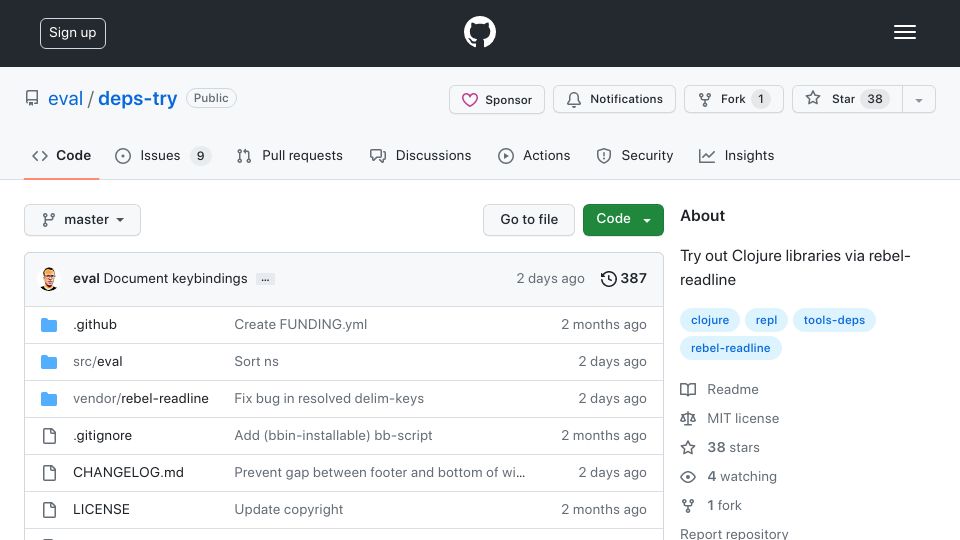Open the Security tab
960x540 pixels.
(x=635, y=156)
